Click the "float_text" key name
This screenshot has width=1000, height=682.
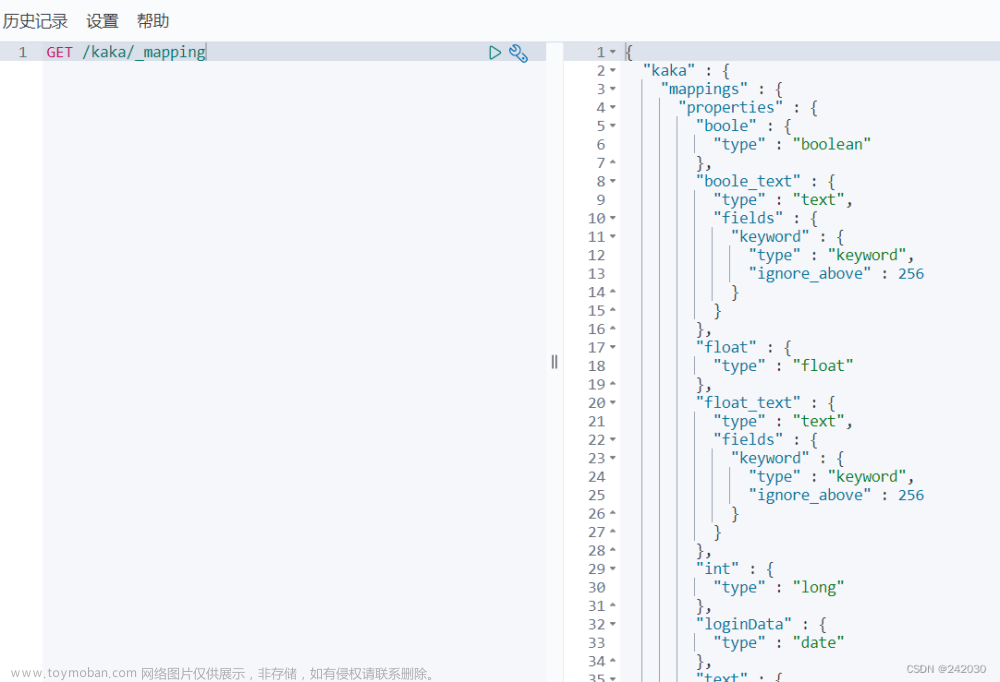pyautogui.click(x=749, y=403)
